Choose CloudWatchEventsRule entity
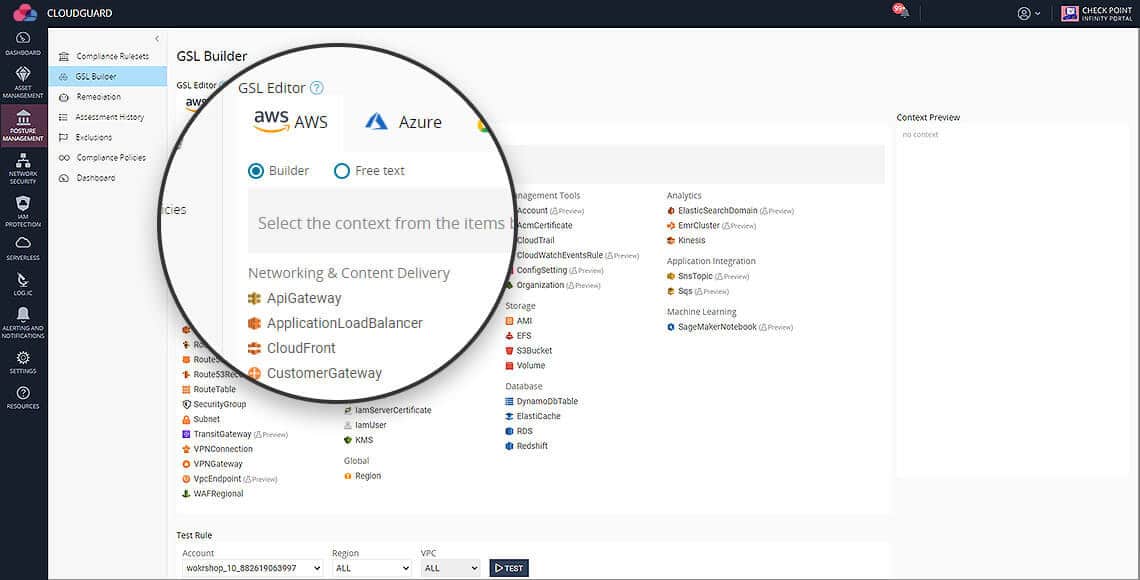1140x580 pixels. tap(560, 255)
